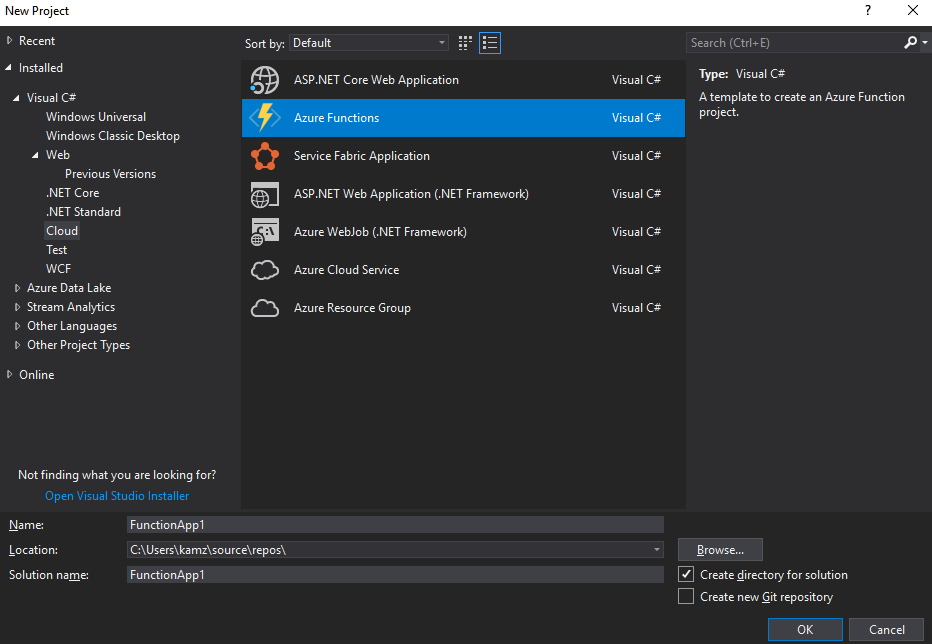This screenshot has width=932, height=644.
Task: Select Windows Universal category
Action: point(96,117)
